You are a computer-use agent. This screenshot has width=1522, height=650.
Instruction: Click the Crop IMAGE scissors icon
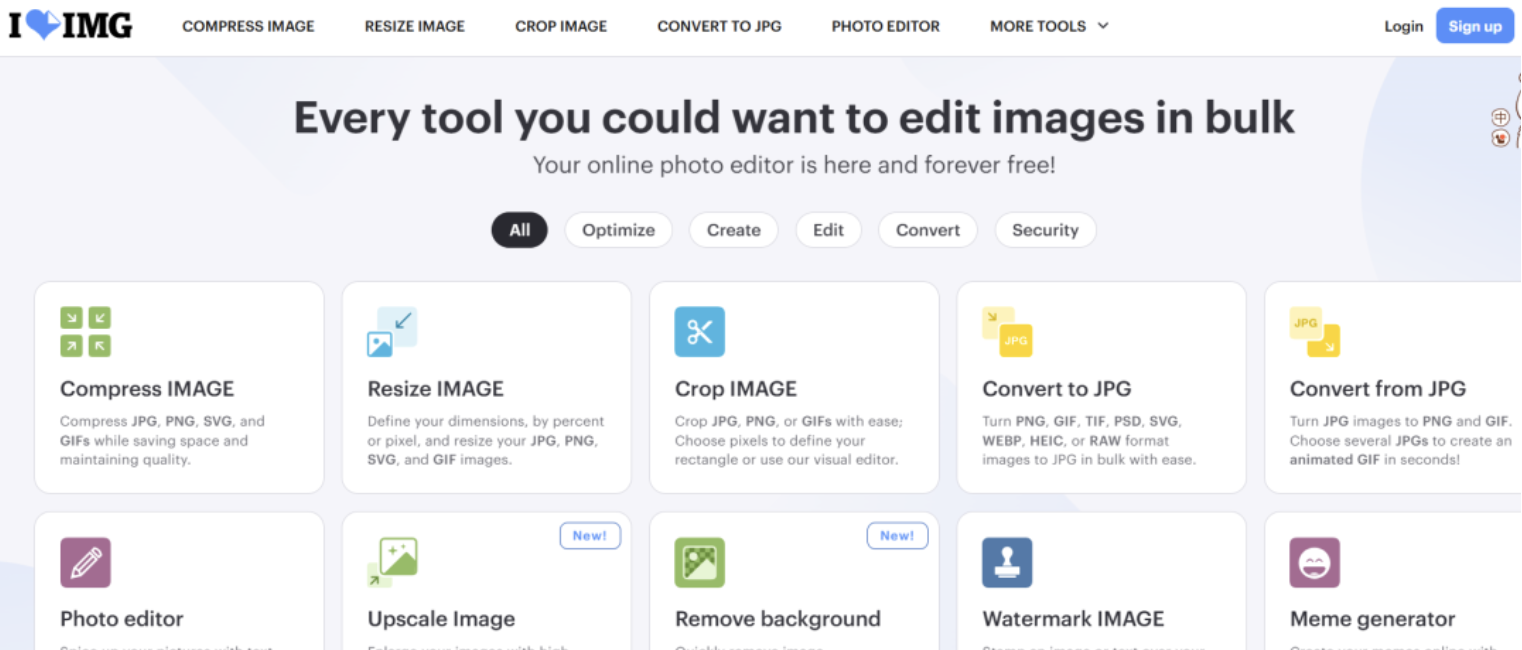tap(699, 332)
